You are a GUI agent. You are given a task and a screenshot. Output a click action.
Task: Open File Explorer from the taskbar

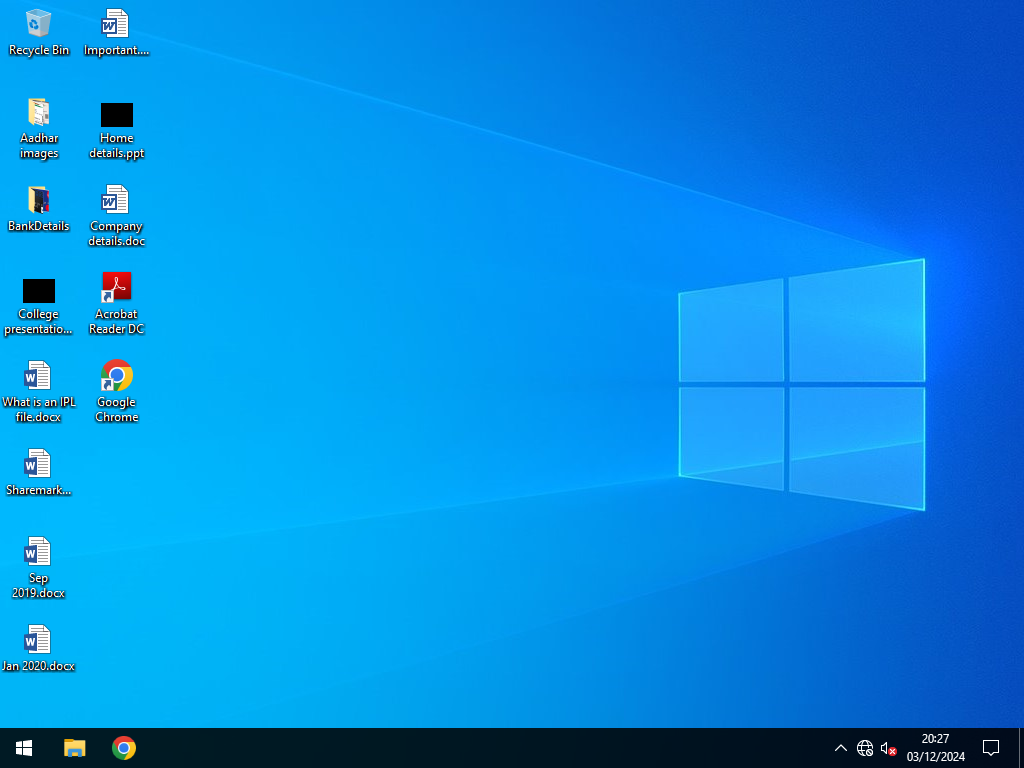(x=75, y=748)
